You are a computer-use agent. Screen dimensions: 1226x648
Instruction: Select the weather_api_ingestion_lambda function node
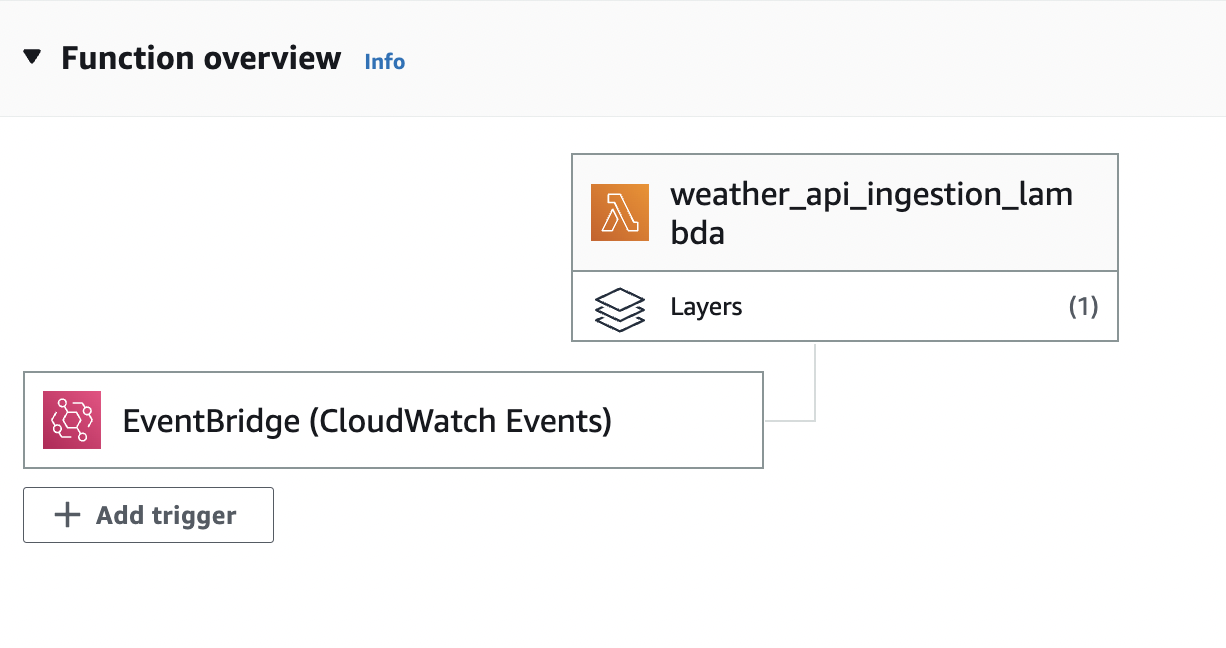coord(845,212)
